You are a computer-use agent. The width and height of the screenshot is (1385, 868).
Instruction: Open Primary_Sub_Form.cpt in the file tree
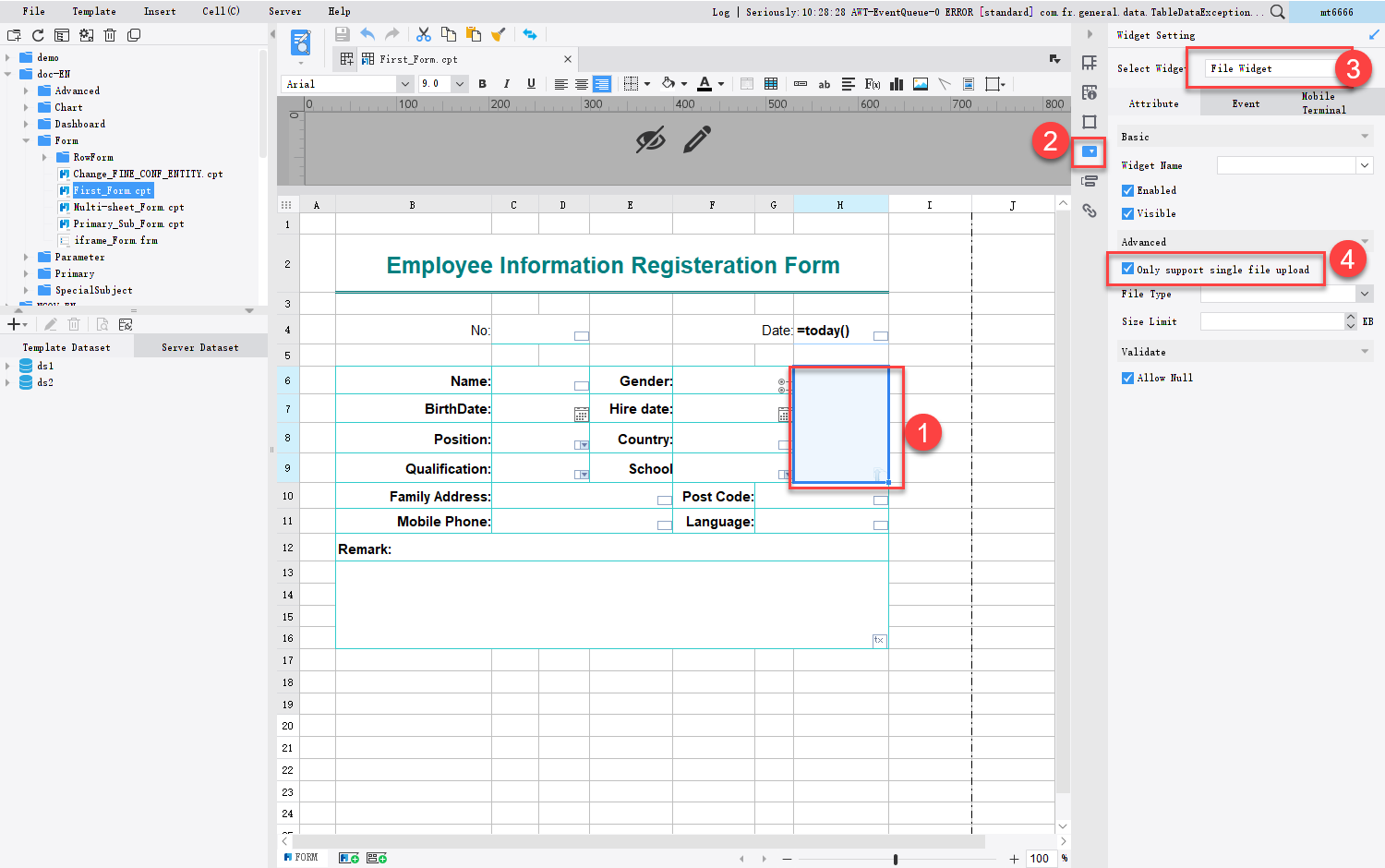click(128, 223)
